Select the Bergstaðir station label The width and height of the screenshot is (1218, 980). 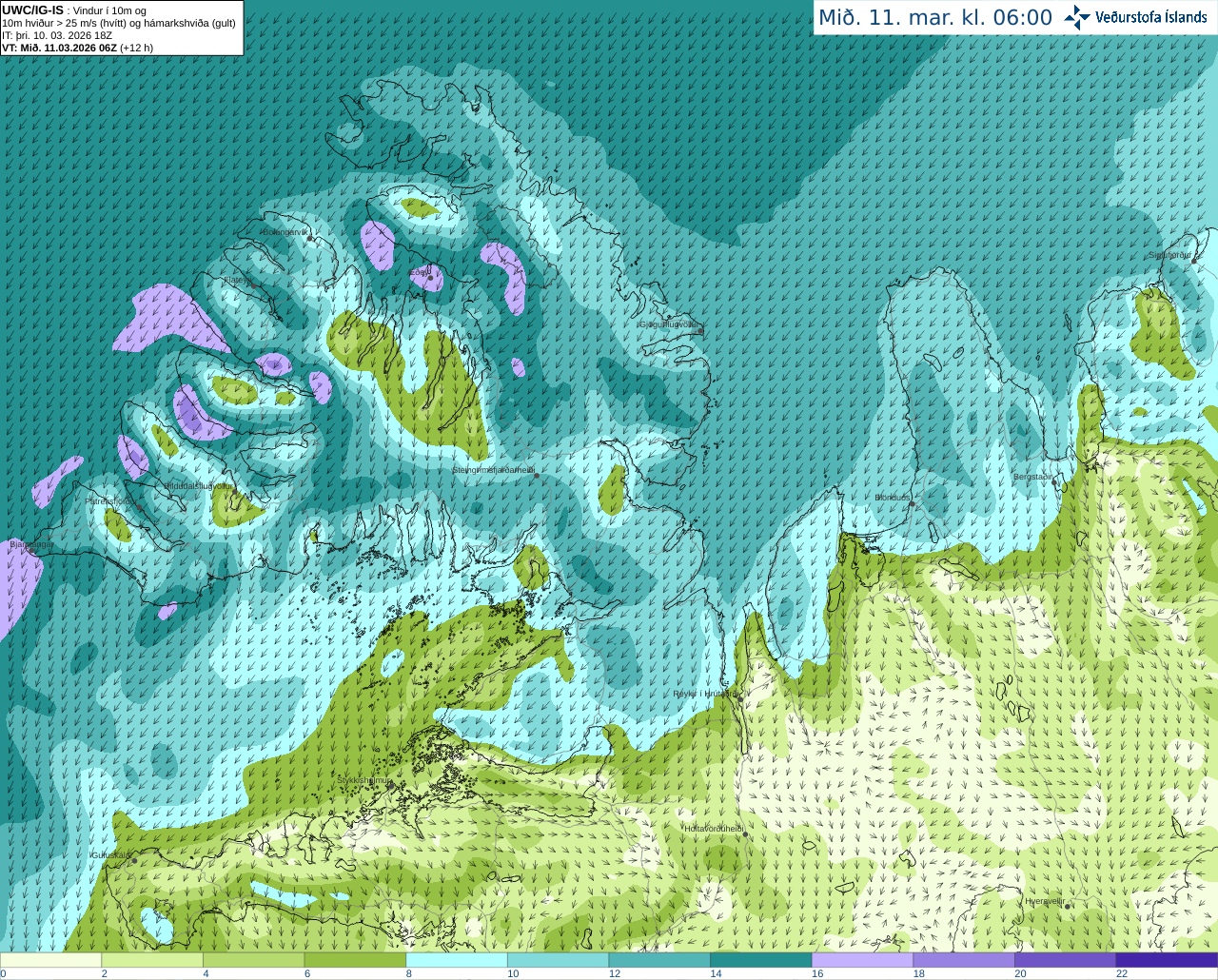(1033, 477)
